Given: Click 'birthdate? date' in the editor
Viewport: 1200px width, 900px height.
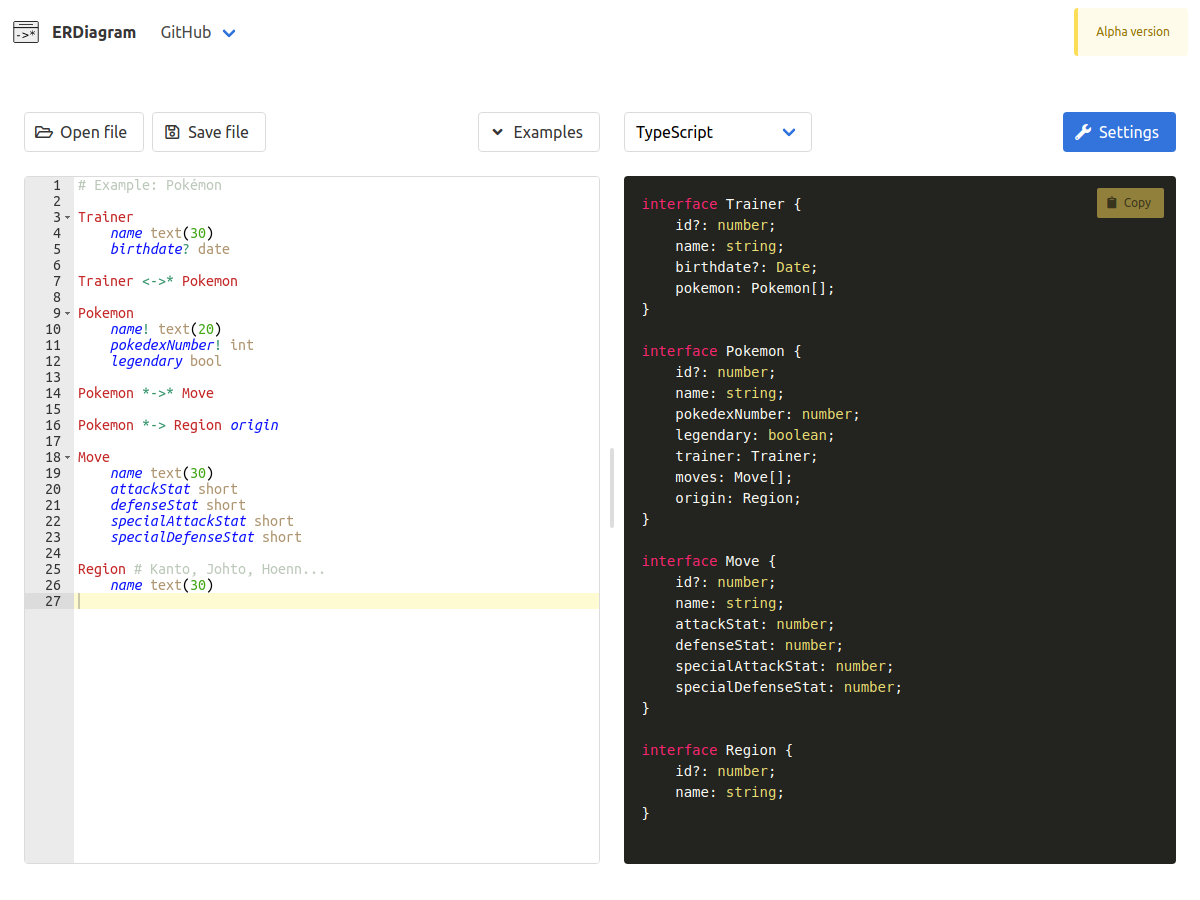Looking at the screenshot, I should point(170,249).
